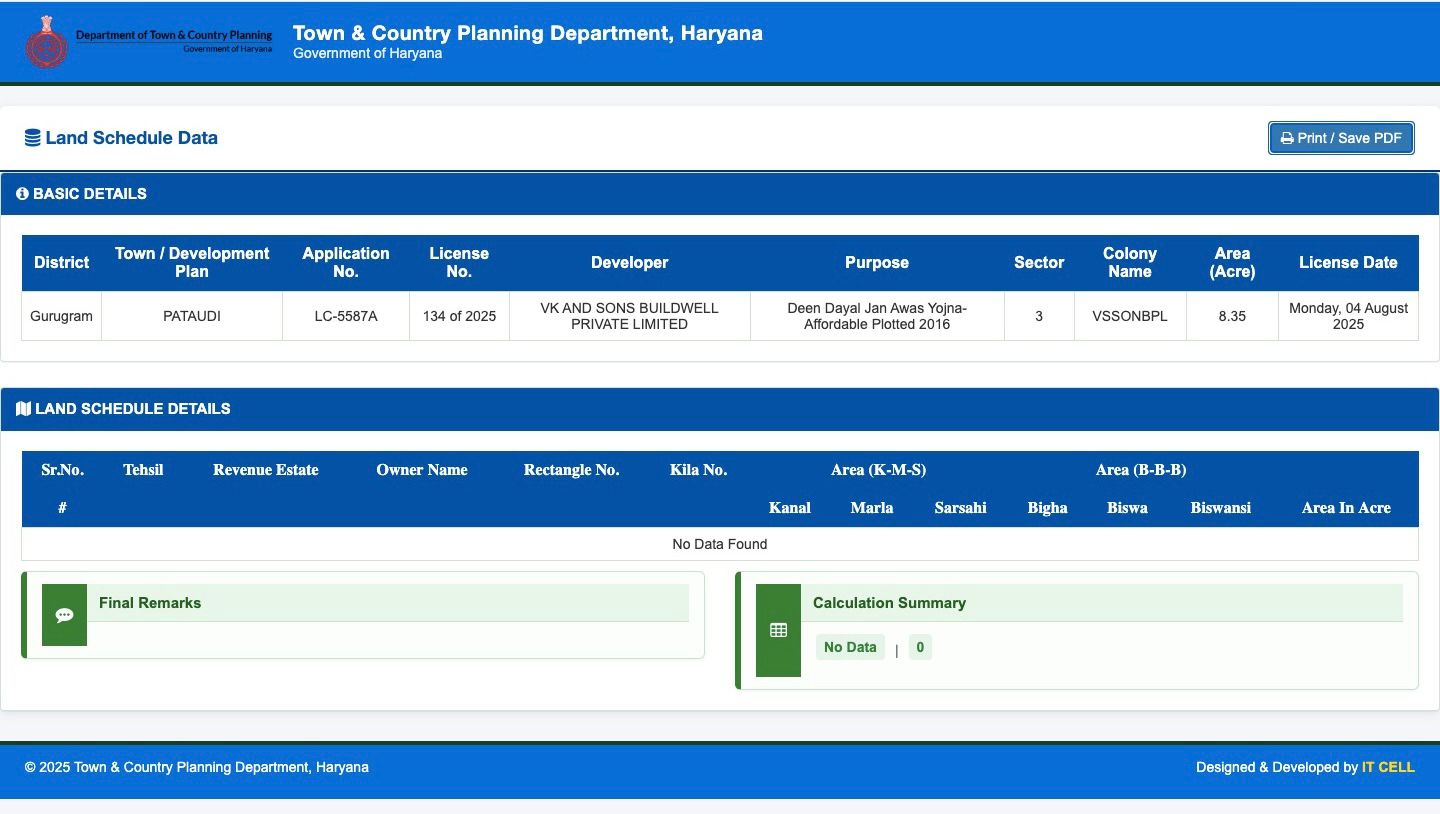Image resolution: width=1440 pixels, height=814 pixels.
Task: Click the Revenue Estate column header
Action: tap(265, 470)
